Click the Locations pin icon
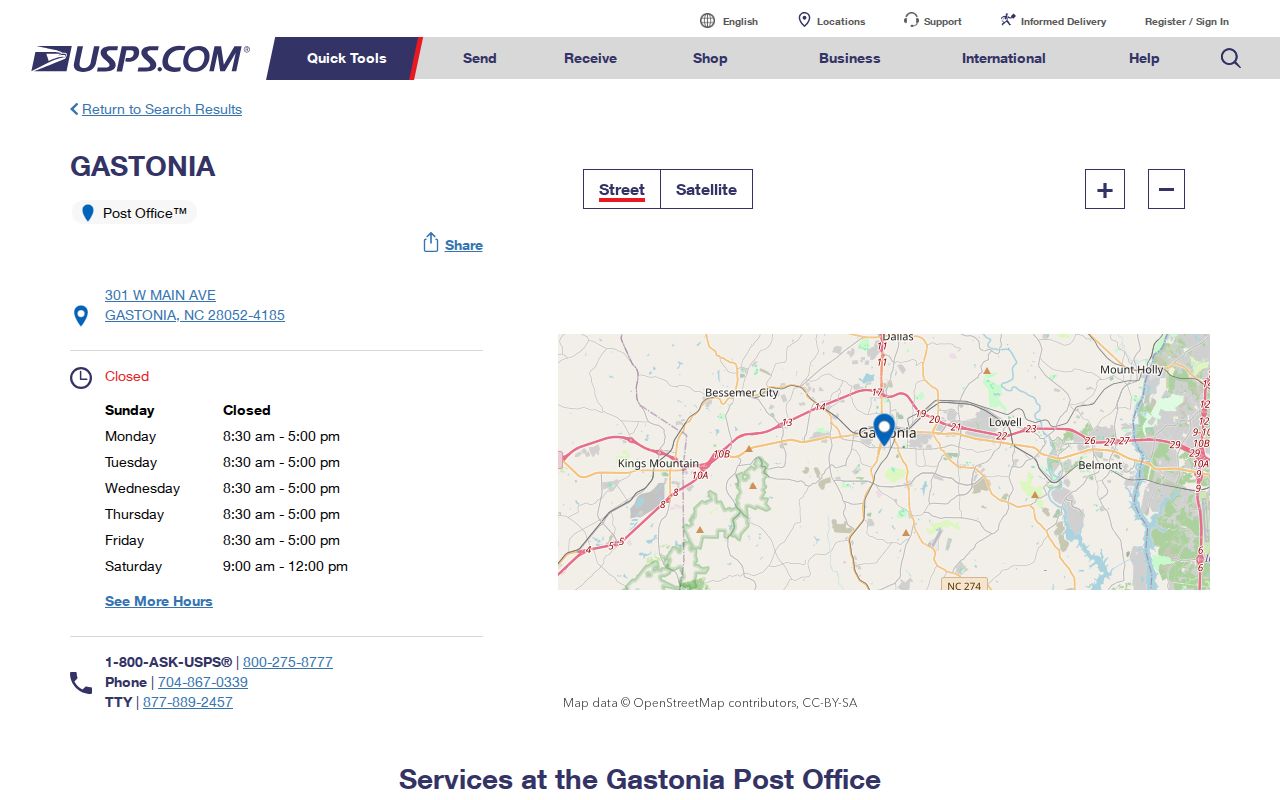This screenshot has width=1280, height=800. pos(804,20)
